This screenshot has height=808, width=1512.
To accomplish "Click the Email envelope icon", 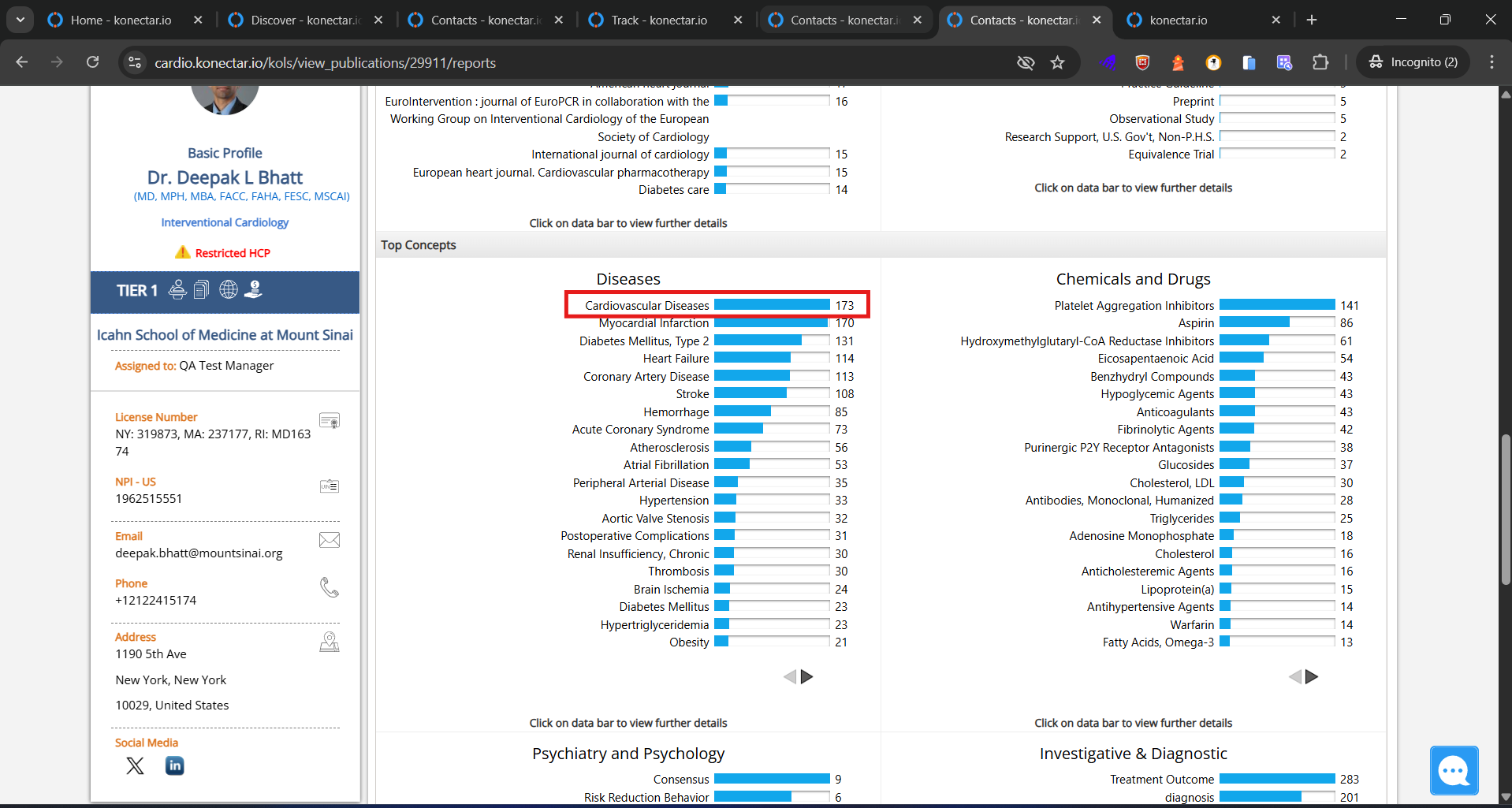I will 330,540.
